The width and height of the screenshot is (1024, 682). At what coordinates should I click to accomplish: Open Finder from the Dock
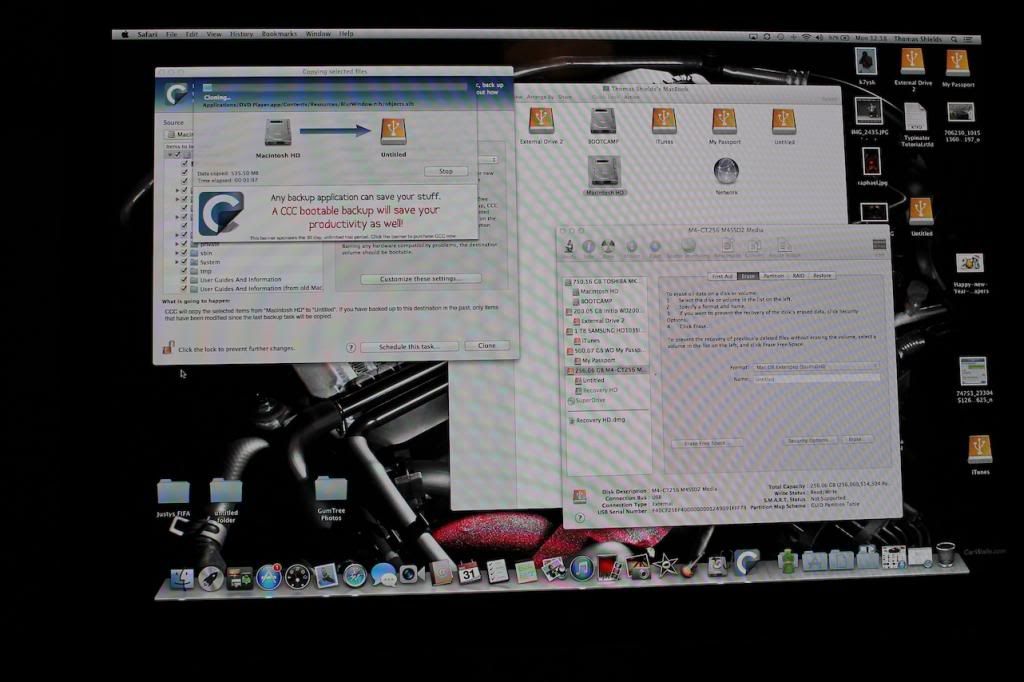(x=182, y=579)
